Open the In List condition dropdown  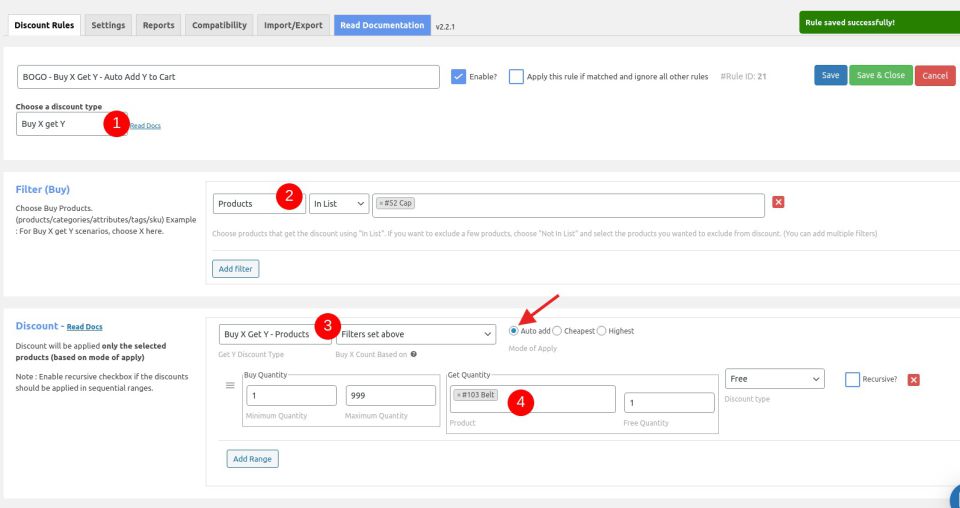pos(339,204)
